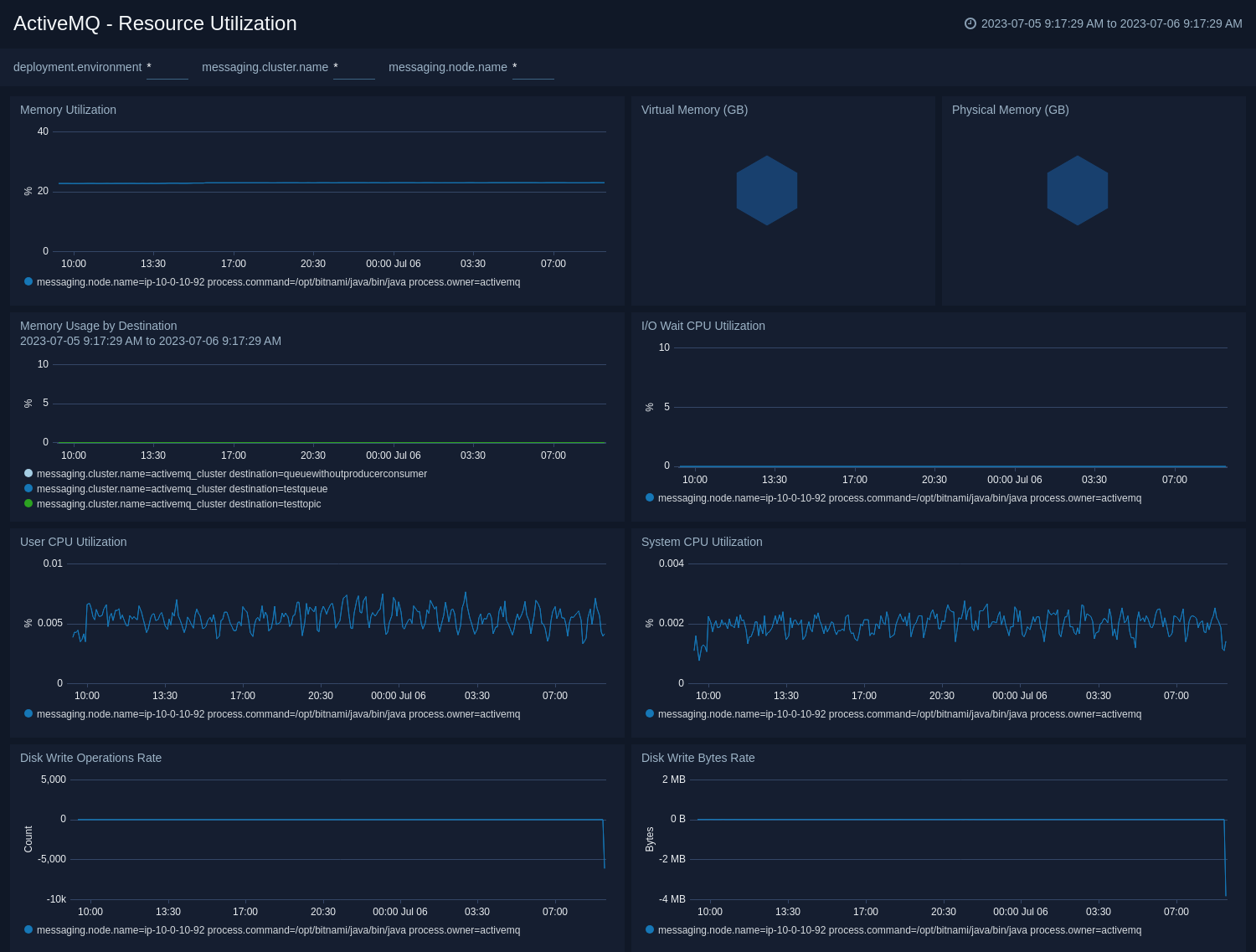
Task: Select the Disk Write Operations Rate title
Action: (x=90, y=758)
